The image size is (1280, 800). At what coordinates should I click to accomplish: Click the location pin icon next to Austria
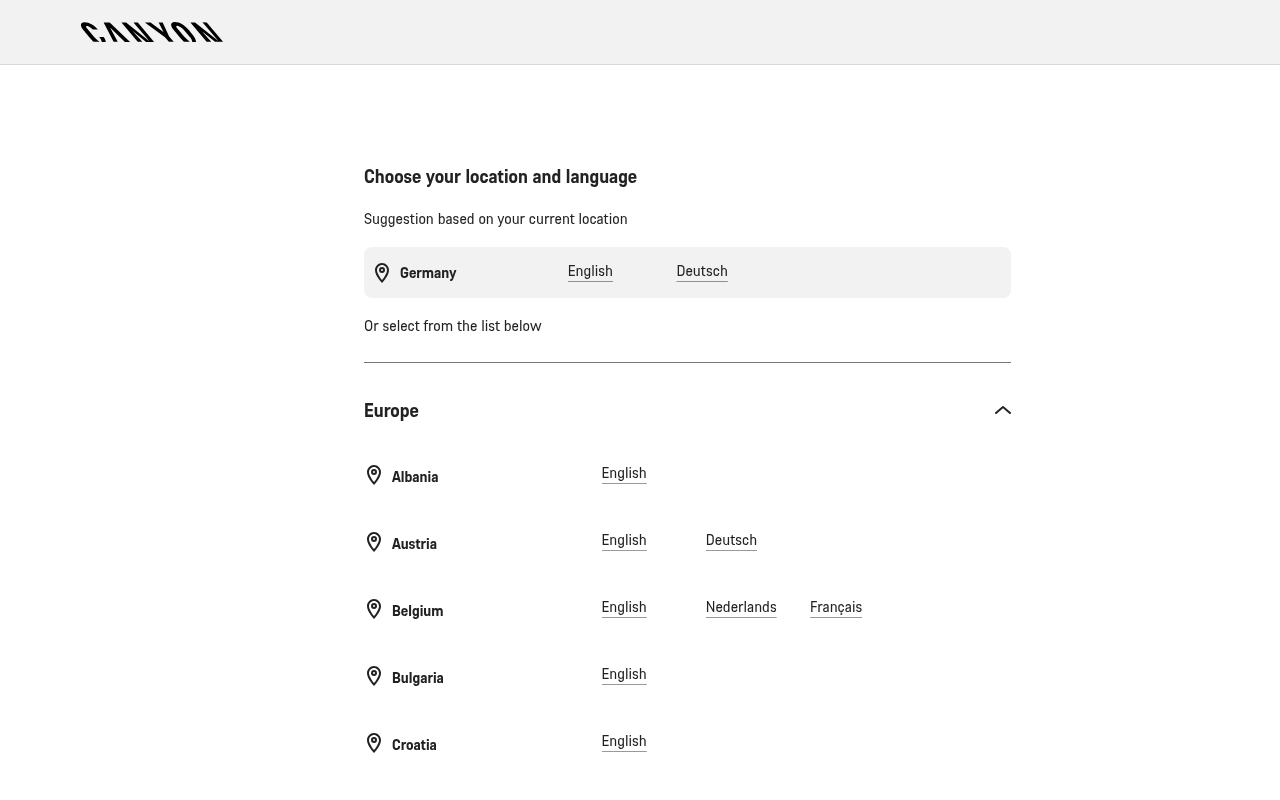coord(374,542)
